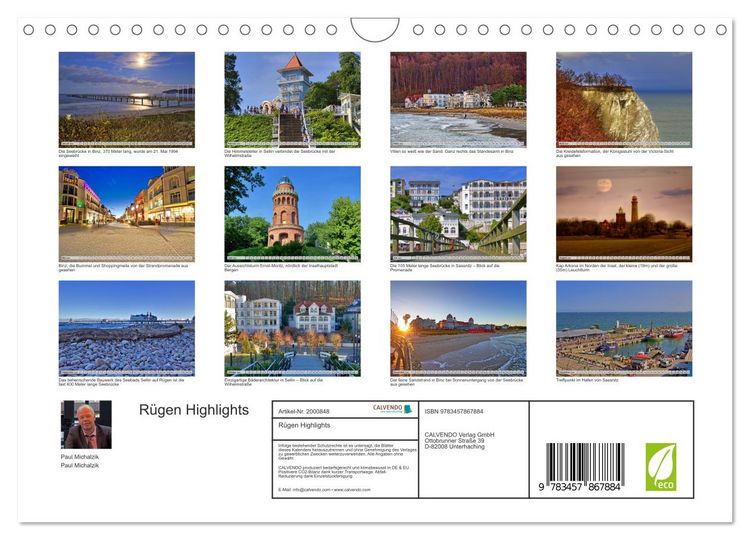Open the red brick Ernst-Moritz tower photo
This screenshot has width=750, height=540.
(292, 214)
